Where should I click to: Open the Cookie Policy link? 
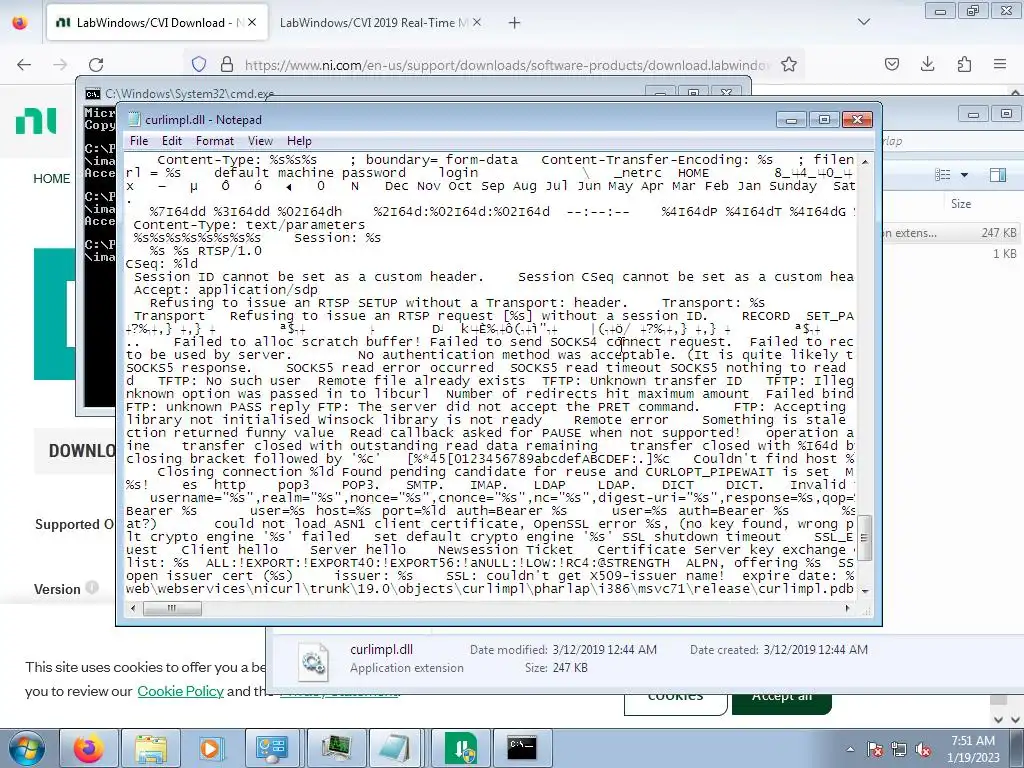[x=180, y=691]
